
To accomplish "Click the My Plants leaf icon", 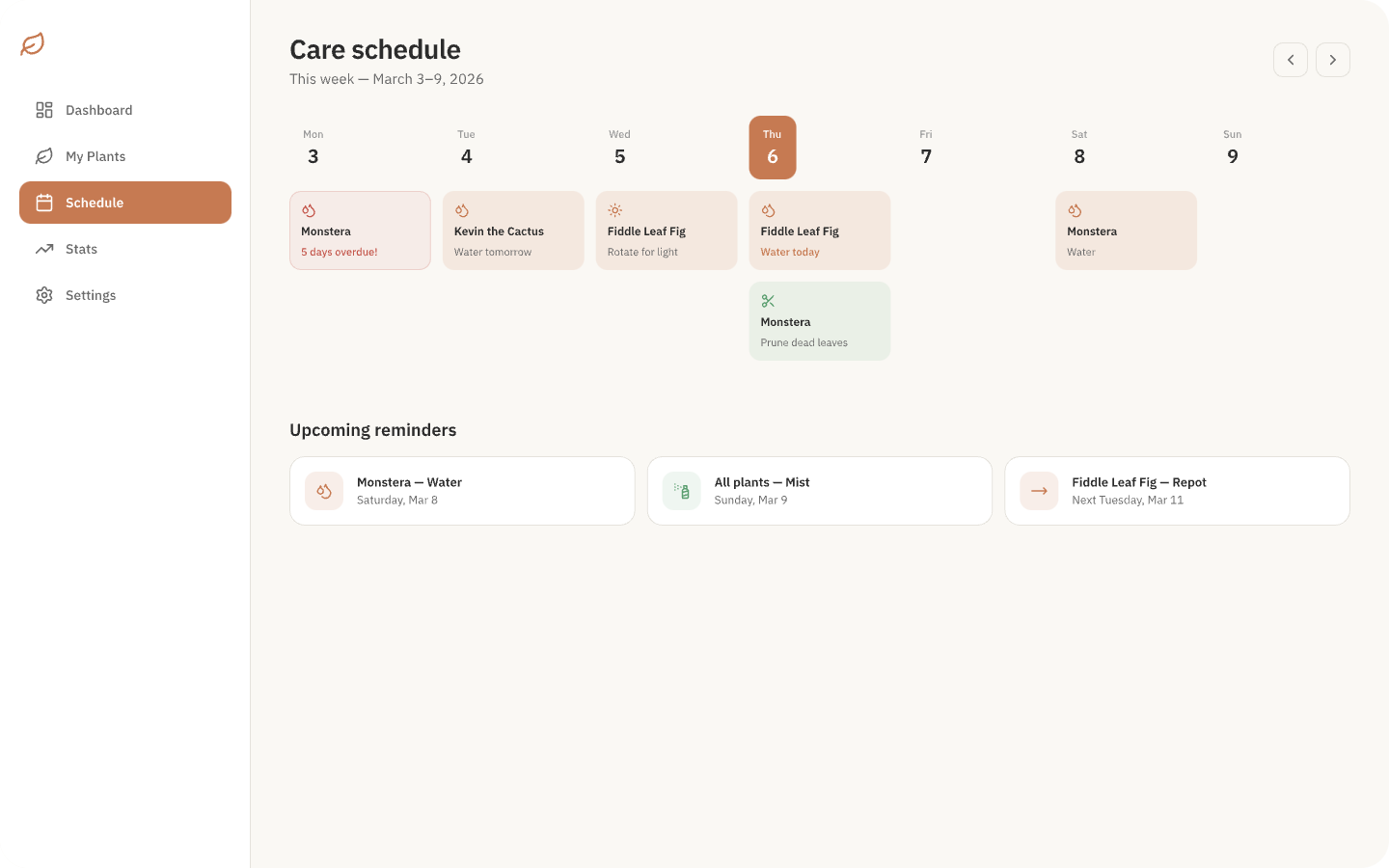I will [44, 156].
